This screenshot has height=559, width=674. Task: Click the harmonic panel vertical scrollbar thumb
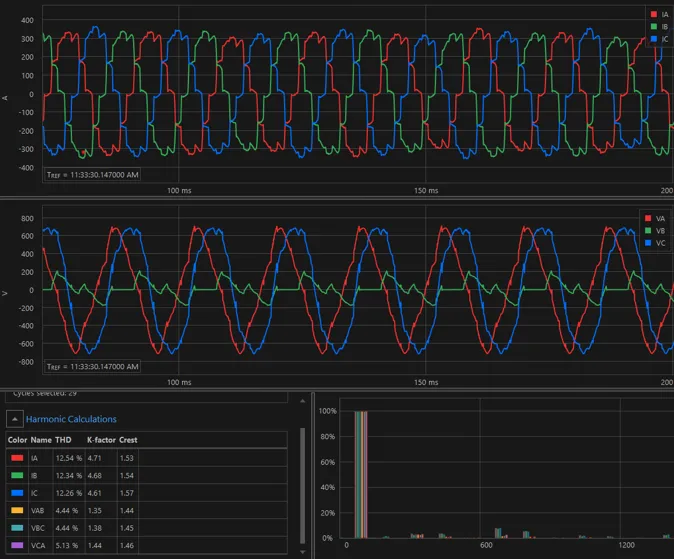303,486
